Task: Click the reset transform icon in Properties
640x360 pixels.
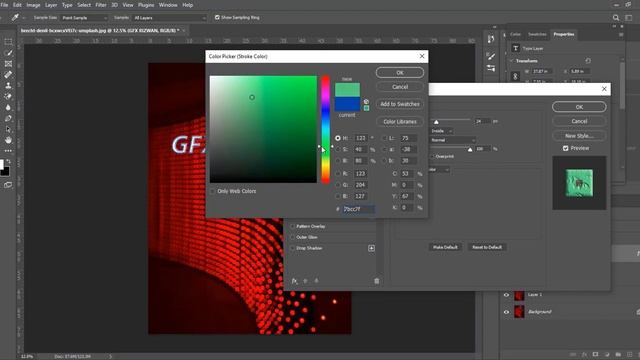Action: [x=588, y=61]
